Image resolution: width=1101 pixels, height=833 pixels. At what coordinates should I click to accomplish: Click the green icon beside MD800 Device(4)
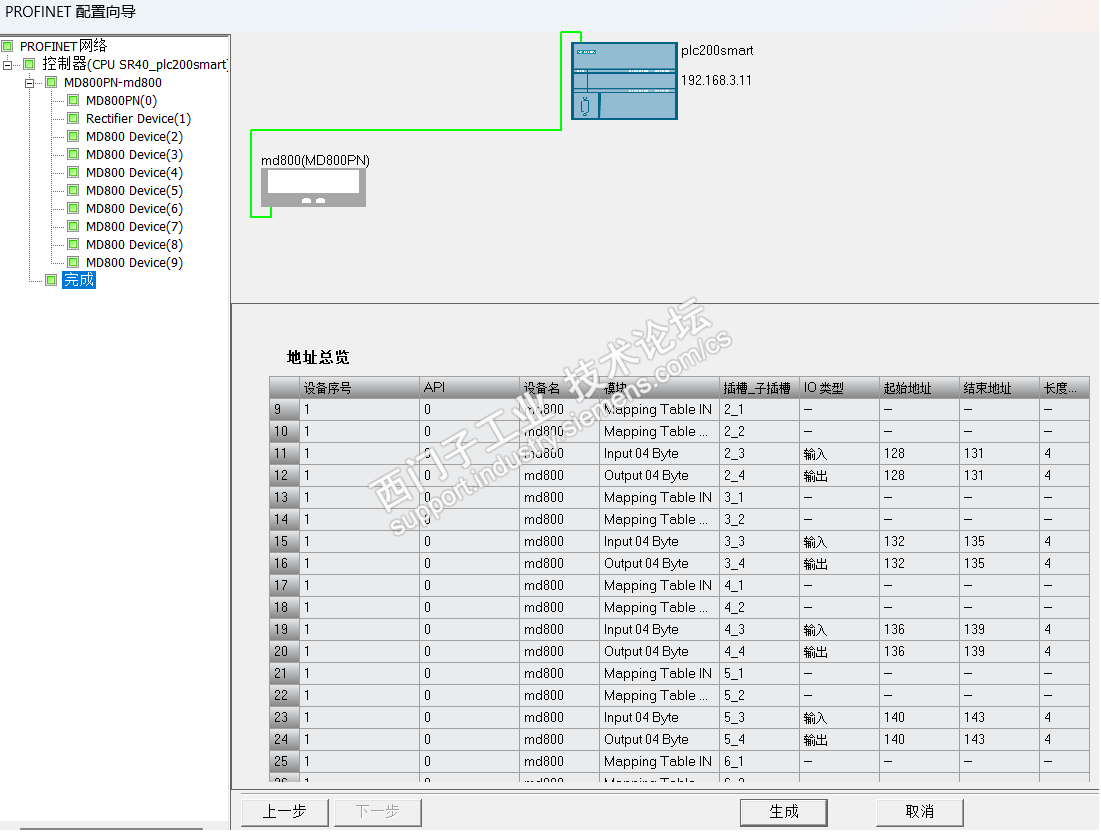tap(73, 173)
